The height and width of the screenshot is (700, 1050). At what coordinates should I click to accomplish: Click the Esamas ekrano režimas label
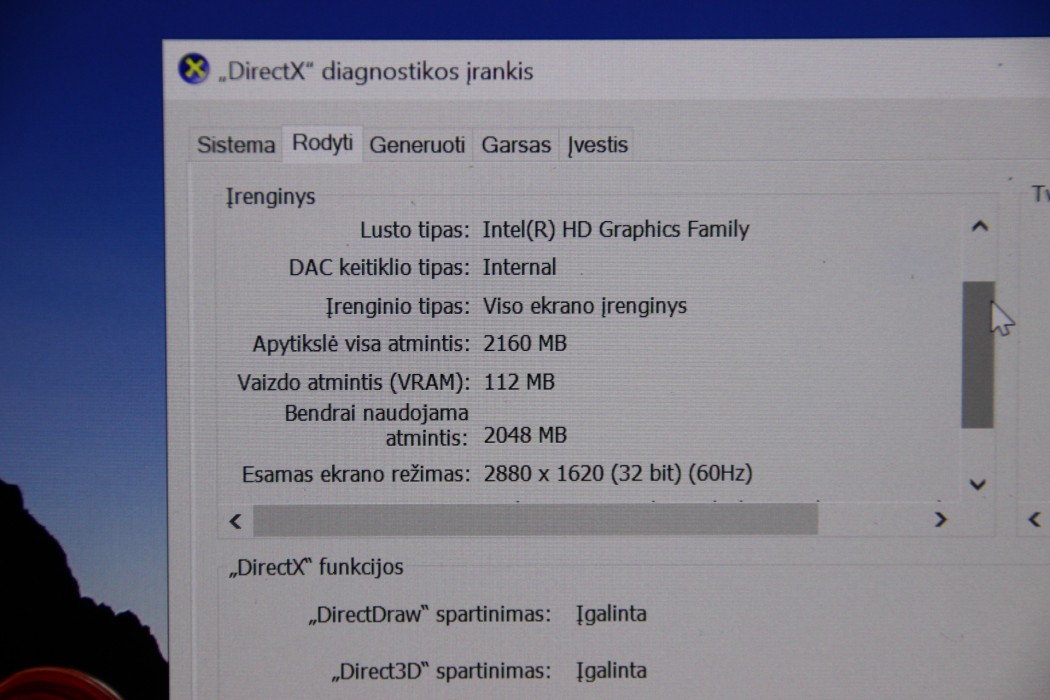coord(356,474)
